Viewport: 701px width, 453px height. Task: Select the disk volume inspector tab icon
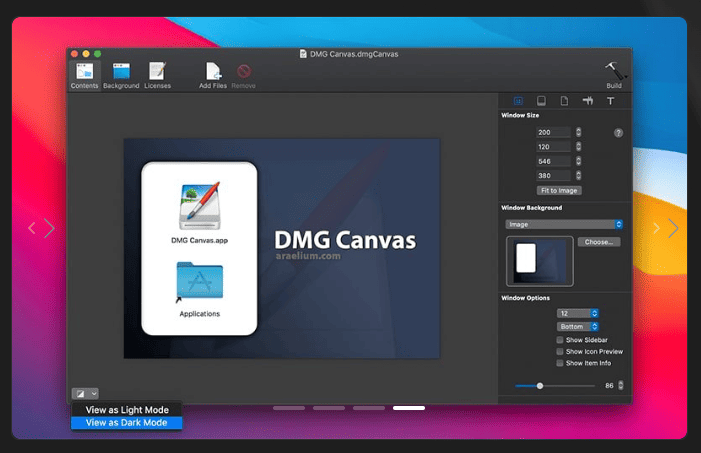point(541,101)
